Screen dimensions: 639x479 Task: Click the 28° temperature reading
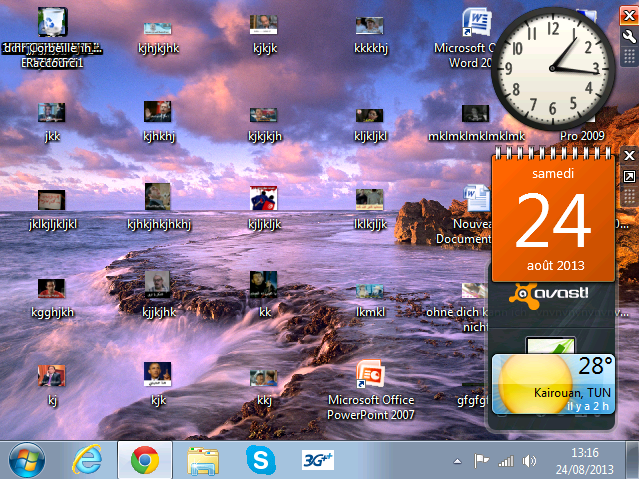(595, 366)
